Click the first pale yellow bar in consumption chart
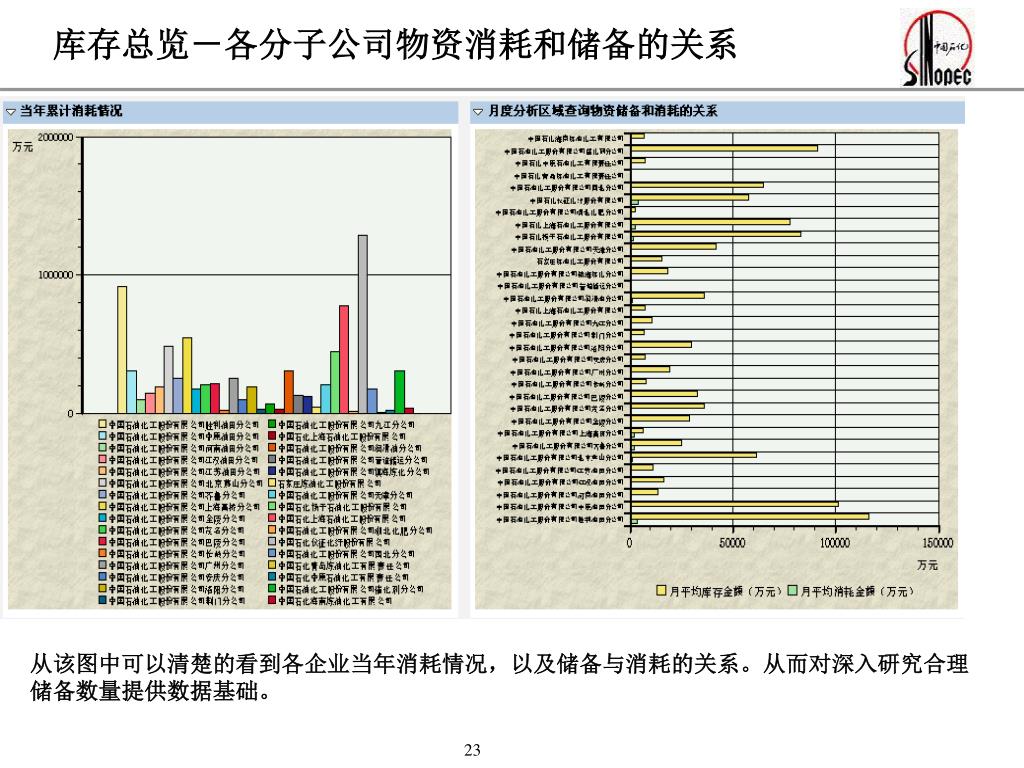Viewport: 1024px width, 768px height. click(122, 349)
